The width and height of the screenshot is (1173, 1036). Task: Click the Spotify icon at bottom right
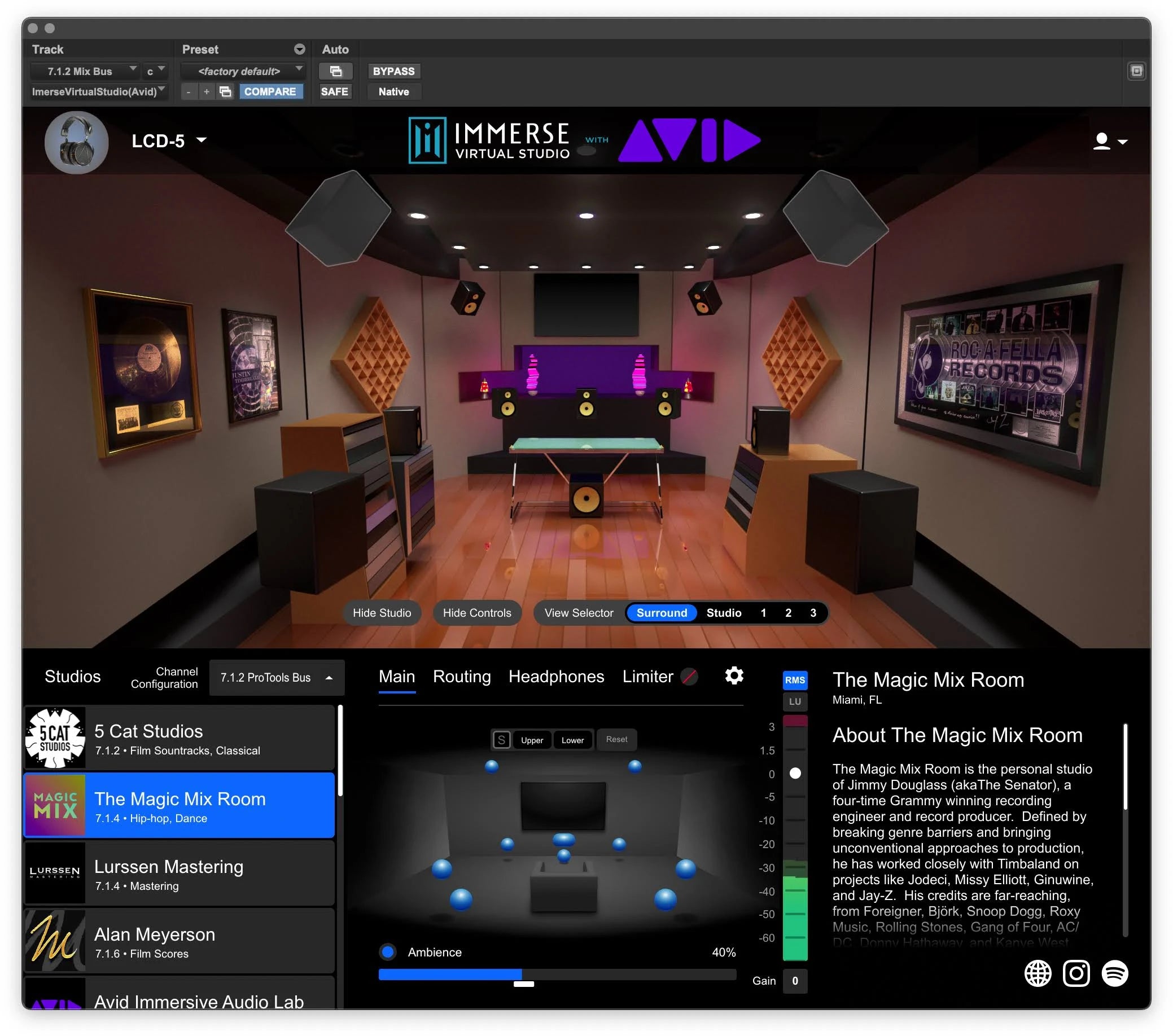(1115, 973)
